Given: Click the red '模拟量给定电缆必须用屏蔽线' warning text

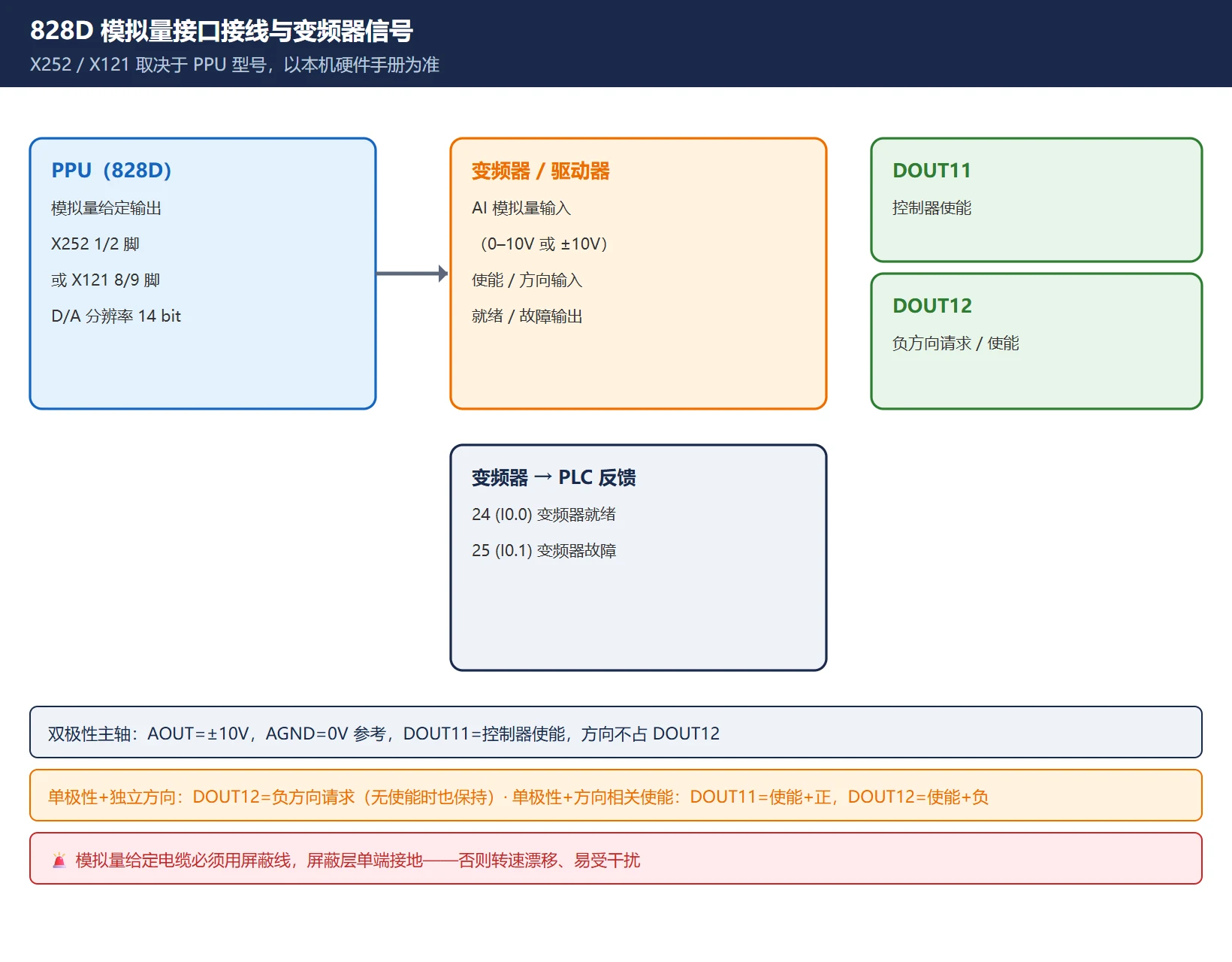Looking at the screenshot, I should tap(358, 860).
